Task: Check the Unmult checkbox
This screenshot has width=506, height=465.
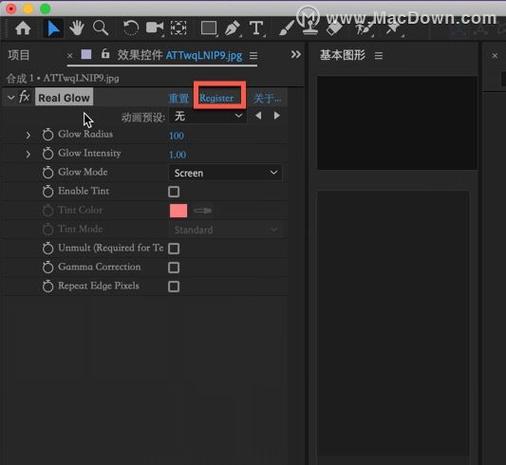Action: point(174,248)
